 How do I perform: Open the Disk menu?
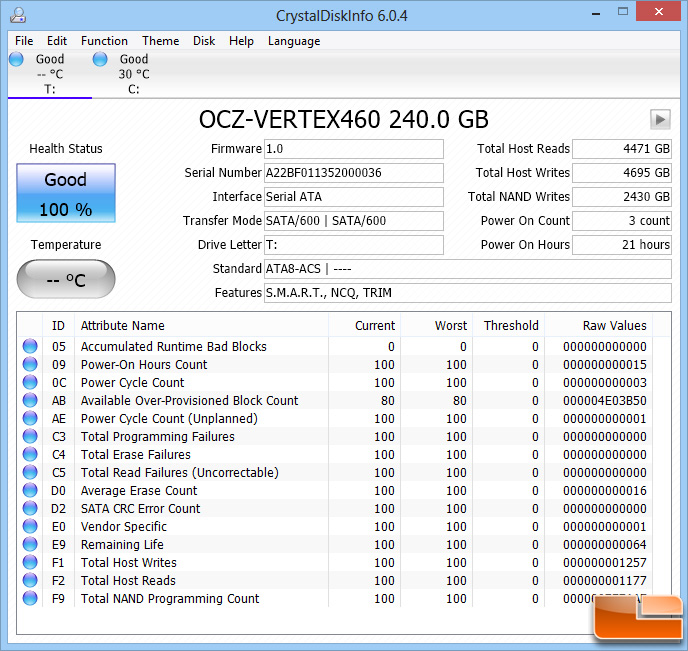204,41
